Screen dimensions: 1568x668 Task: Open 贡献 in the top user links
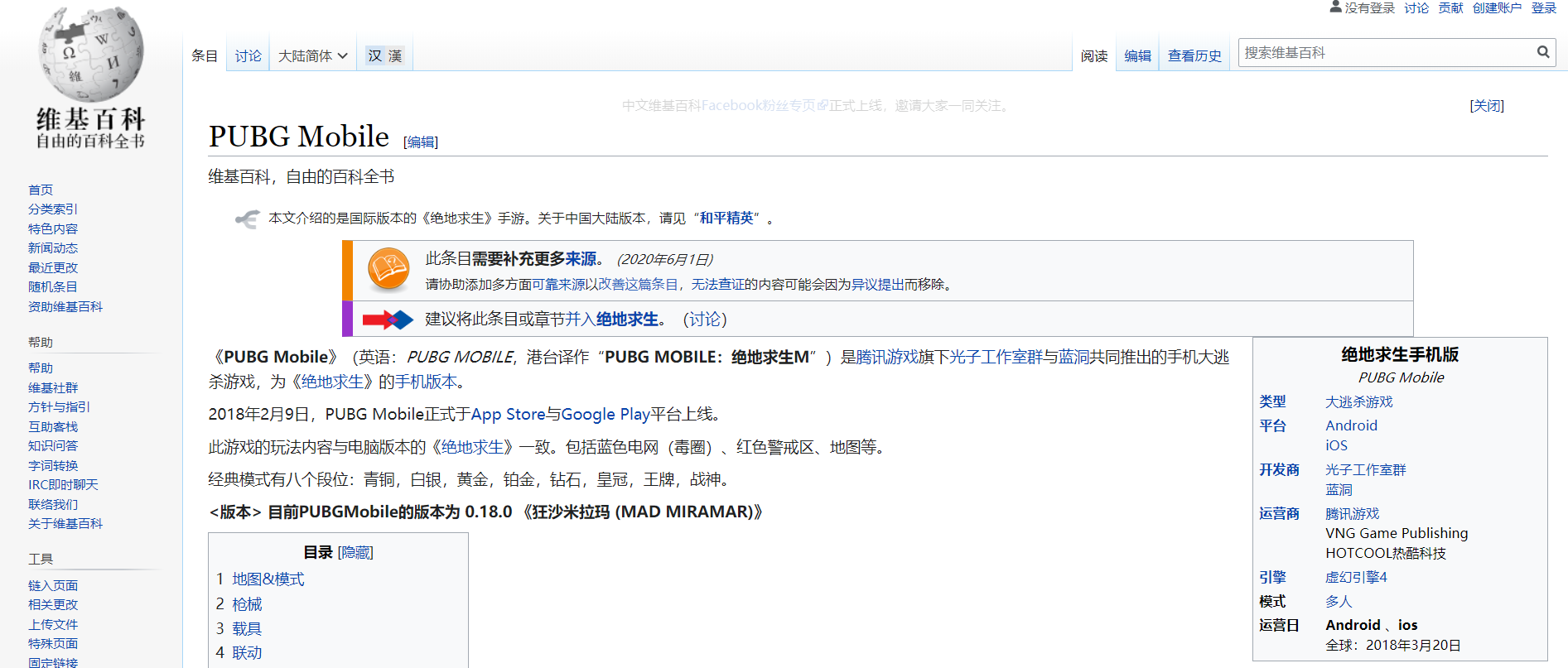click(x=1450, y=7)
